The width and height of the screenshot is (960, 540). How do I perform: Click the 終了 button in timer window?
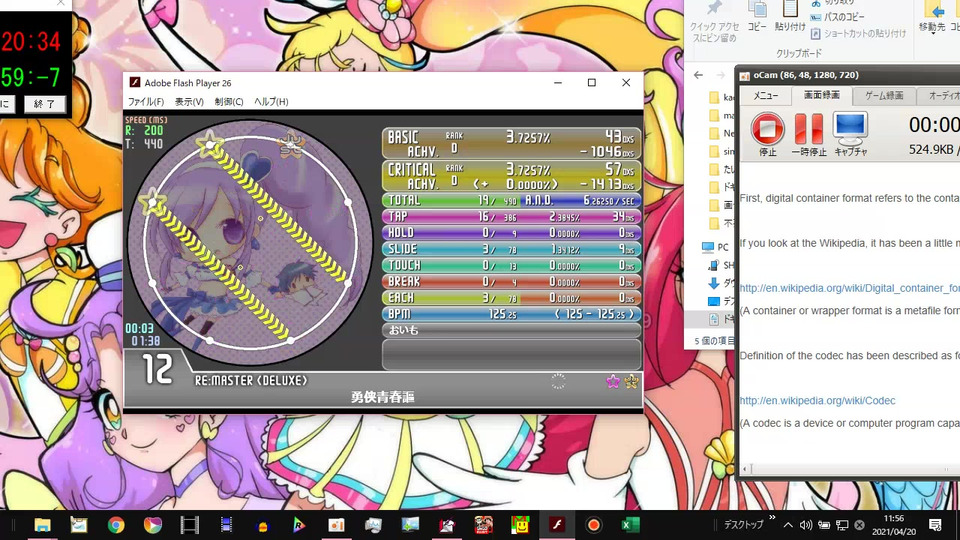(x=44, y=104)
